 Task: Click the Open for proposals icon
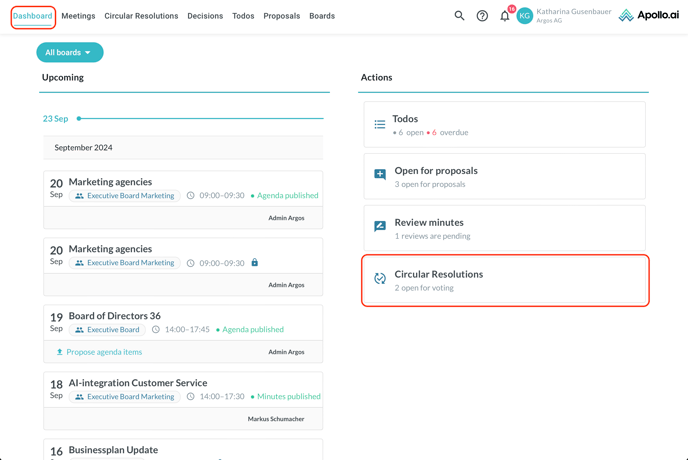point(380,175)
